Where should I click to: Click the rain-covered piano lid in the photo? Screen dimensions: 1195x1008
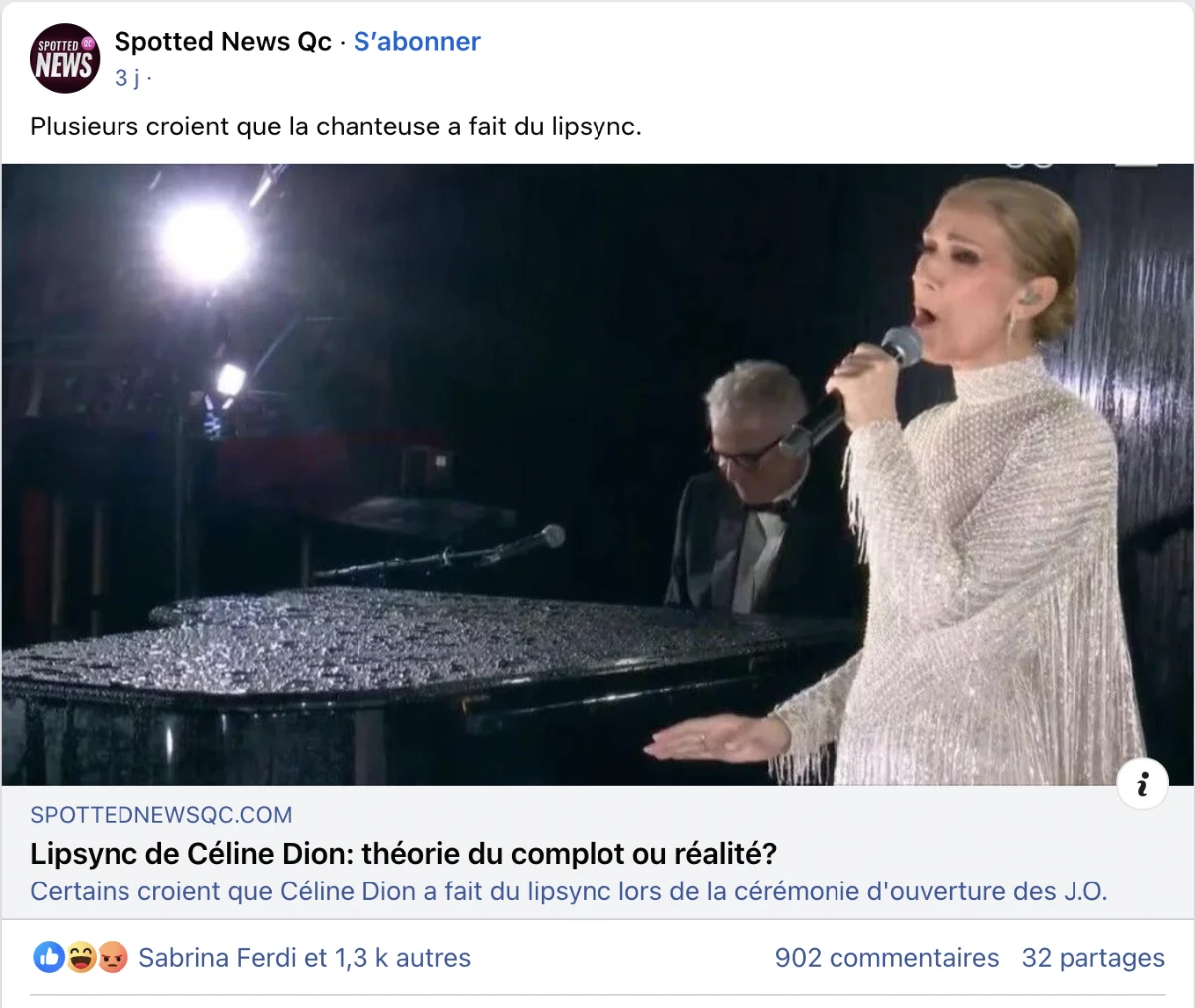tap(398, 637)
